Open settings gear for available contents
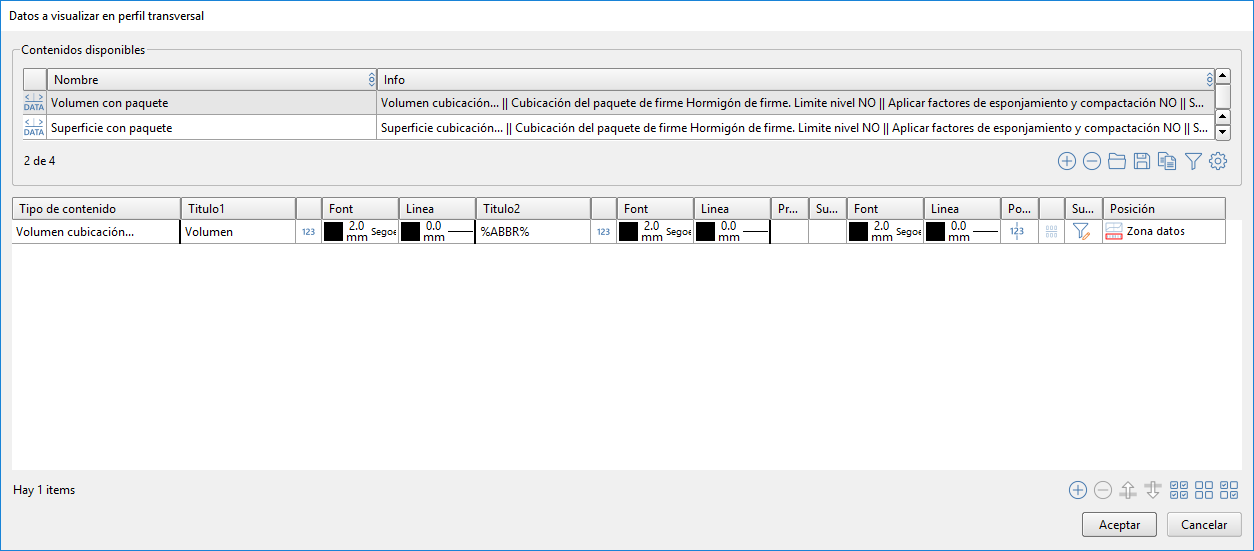 (1218, 161)
